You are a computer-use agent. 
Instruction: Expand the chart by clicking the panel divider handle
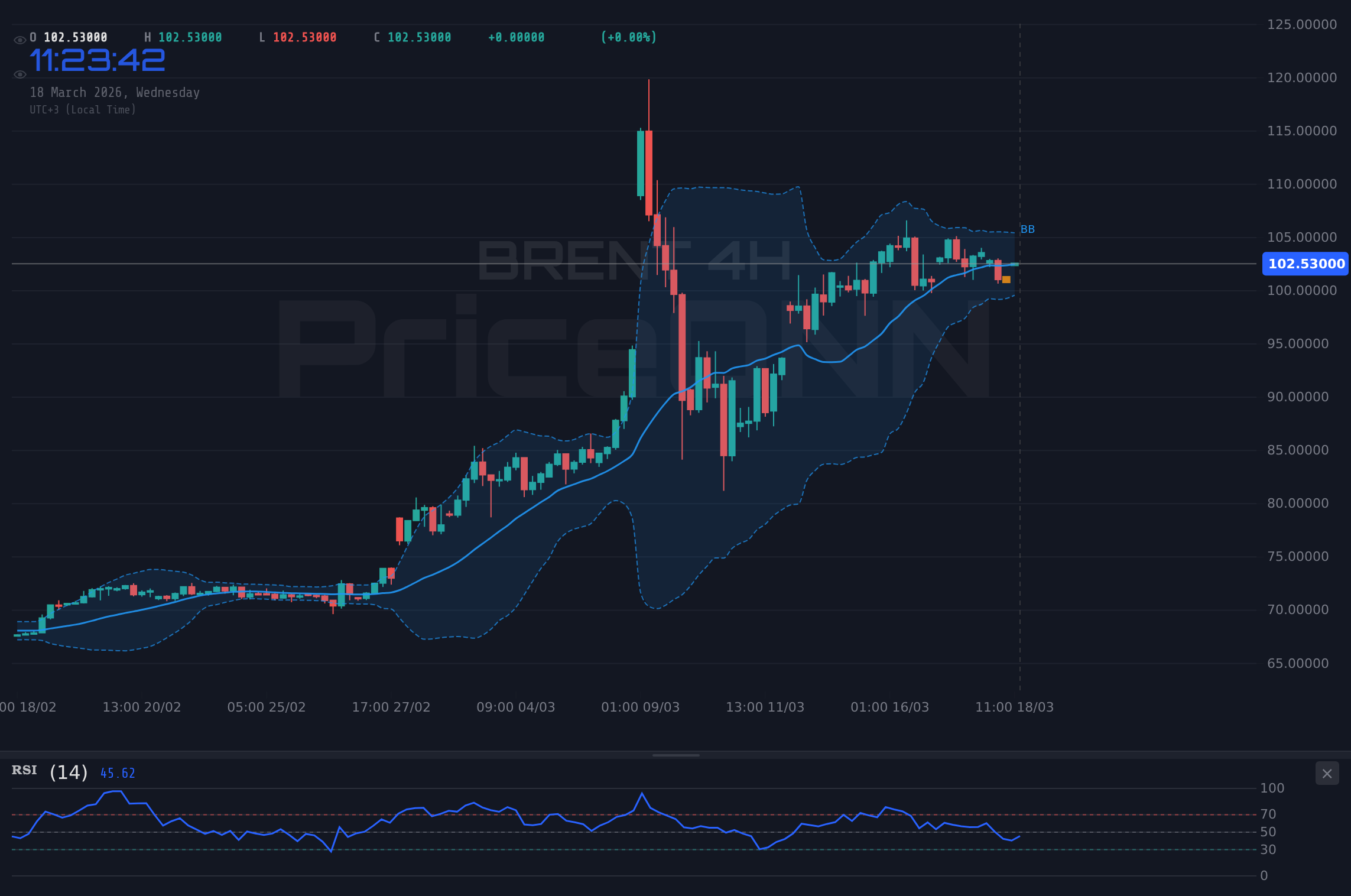675,755
